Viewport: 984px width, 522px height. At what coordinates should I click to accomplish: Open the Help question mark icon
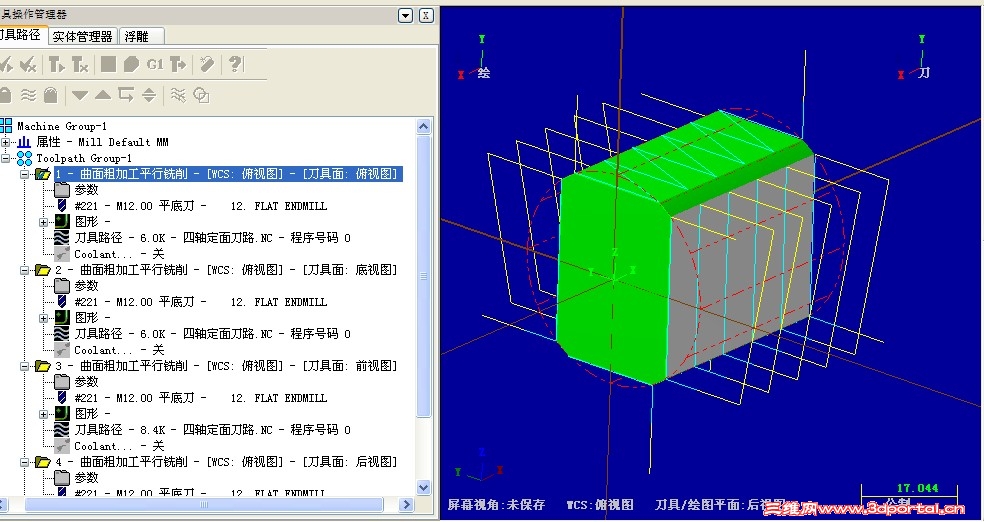click(235, 64)
